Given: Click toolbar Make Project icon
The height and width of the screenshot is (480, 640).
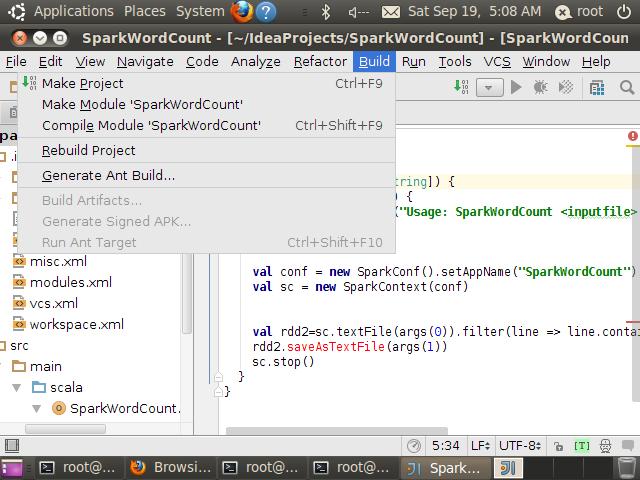Looking at the screenshot, I should (461, 87).
